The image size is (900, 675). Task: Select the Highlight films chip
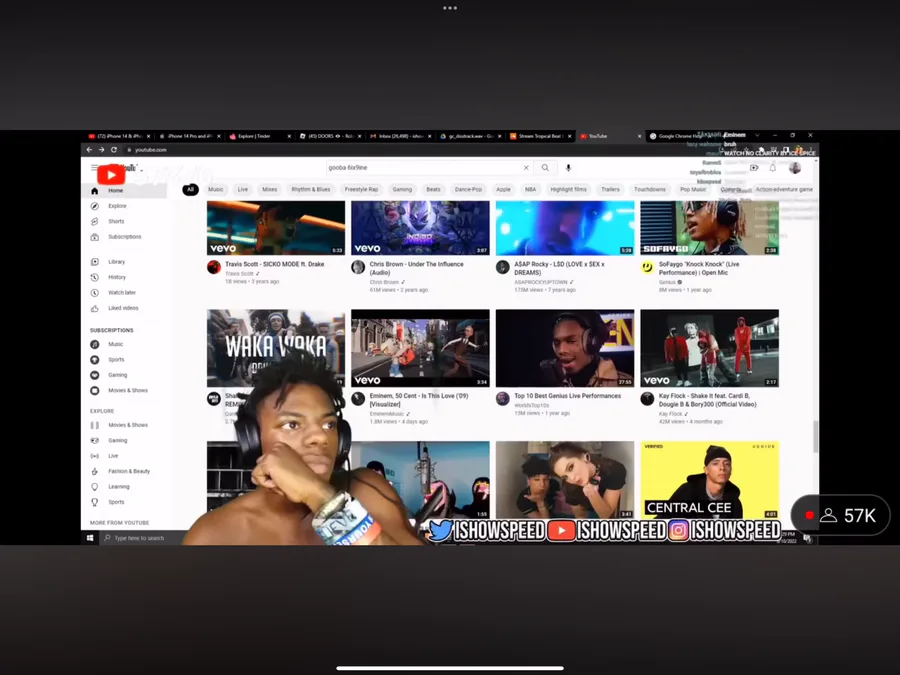point(568,189)
